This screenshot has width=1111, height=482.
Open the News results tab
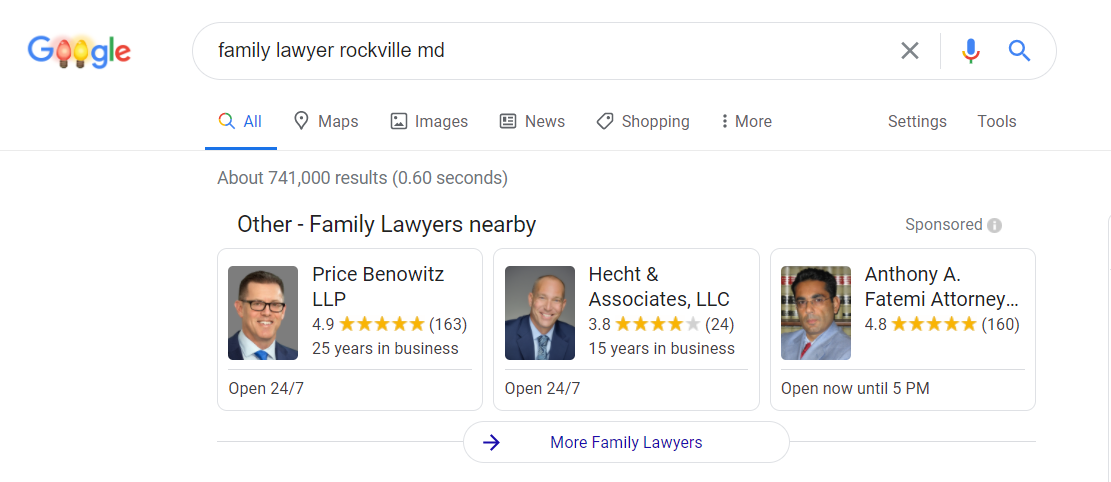532,121
